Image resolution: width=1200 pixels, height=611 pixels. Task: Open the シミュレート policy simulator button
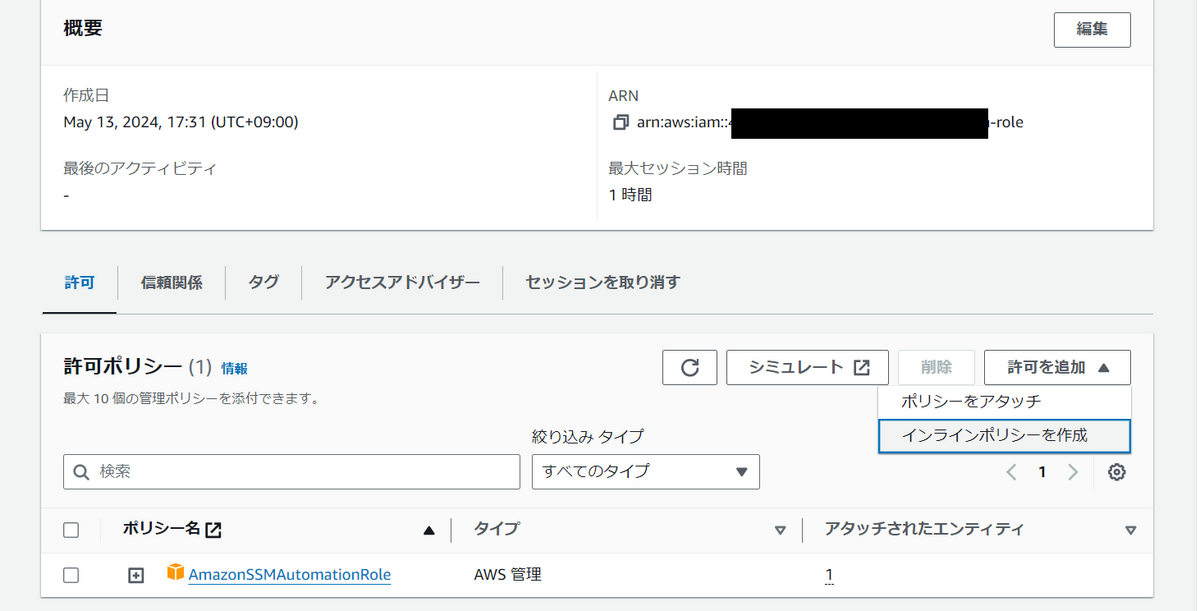tap(808, 367)
